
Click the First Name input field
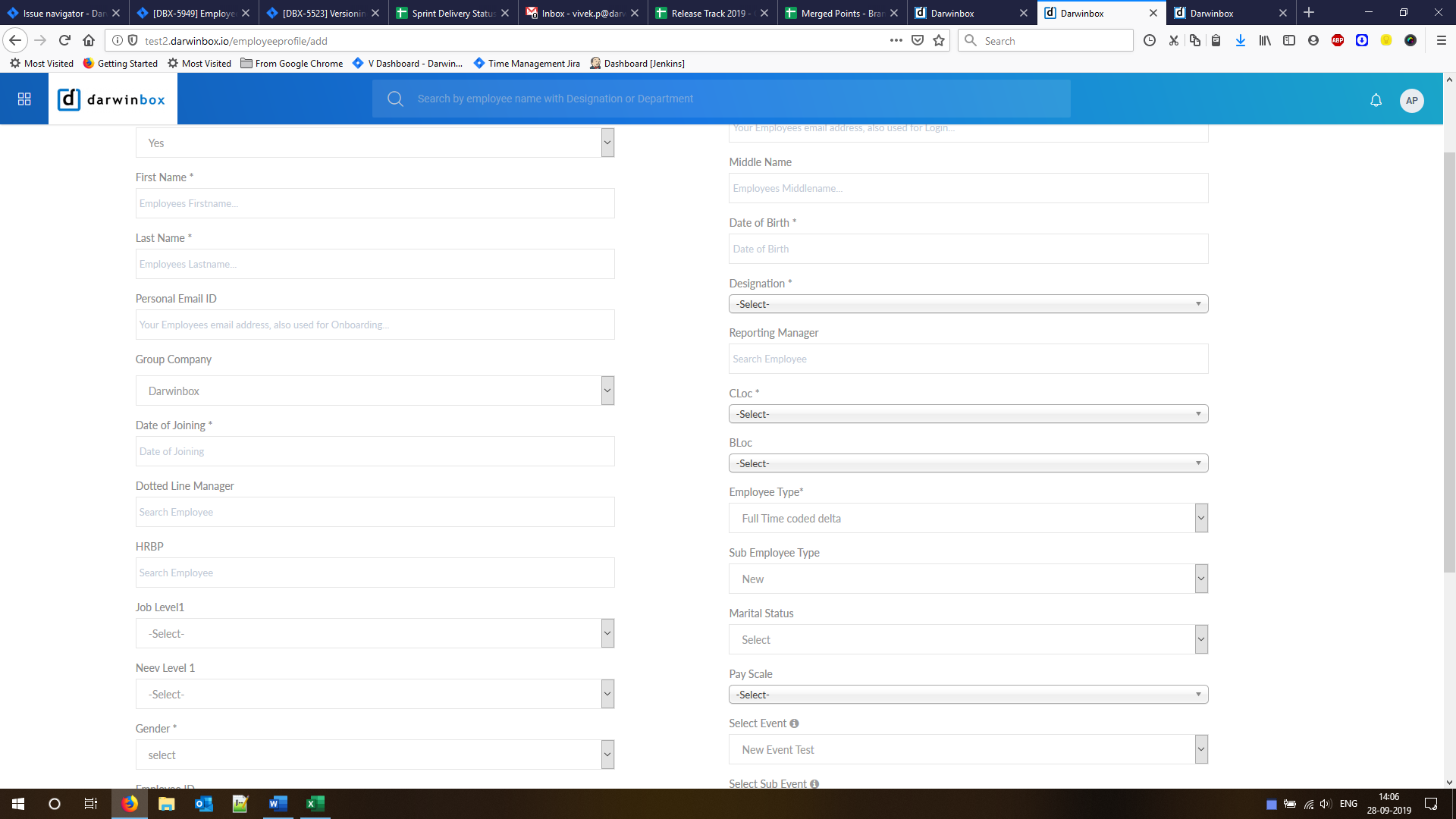(x=375, y=203)
